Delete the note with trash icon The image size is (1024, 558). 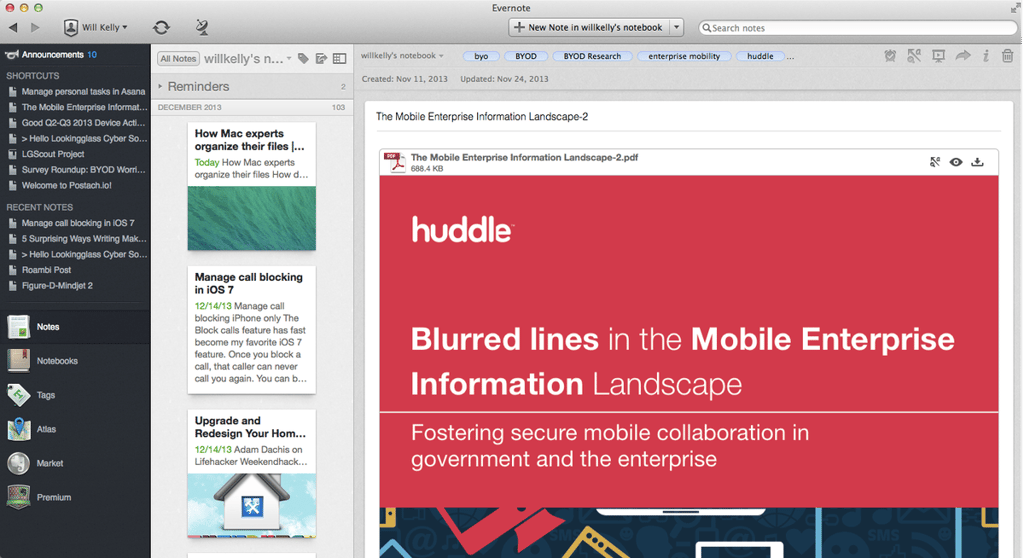click(1008, 56)
